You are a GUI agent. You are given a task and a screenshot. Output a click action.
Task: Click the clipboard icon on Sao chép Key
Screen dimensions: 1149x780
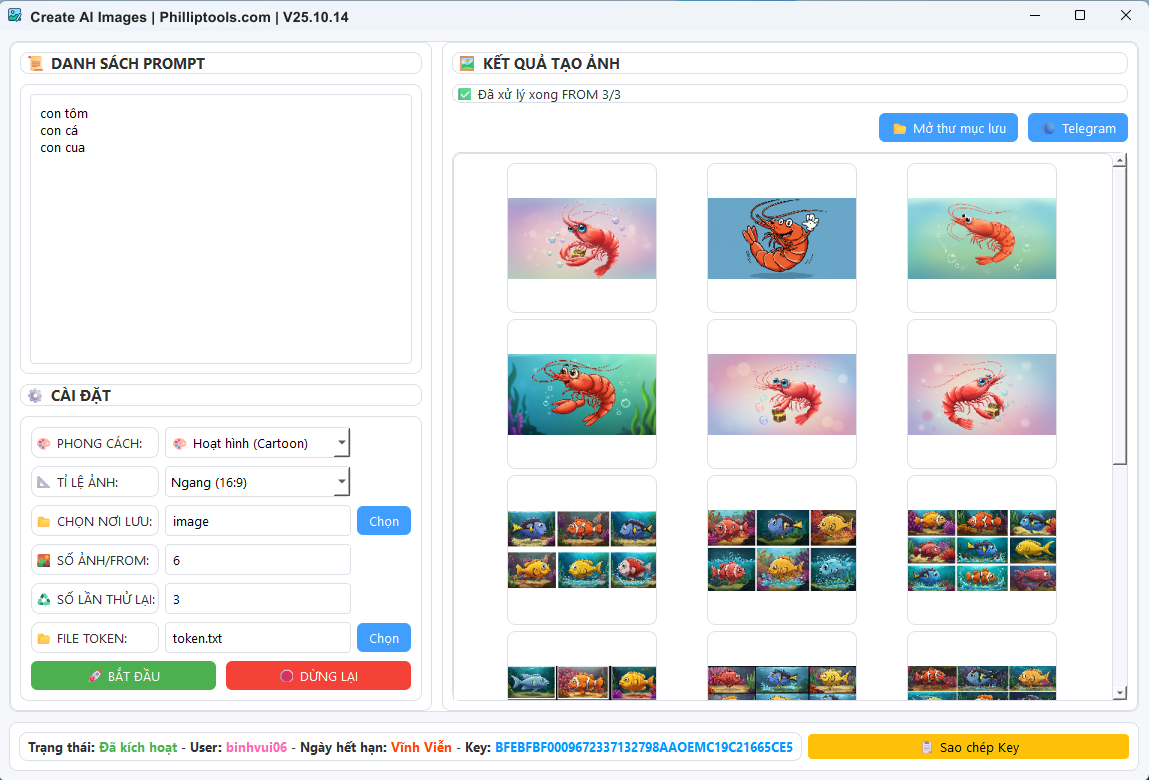(929, 746)
